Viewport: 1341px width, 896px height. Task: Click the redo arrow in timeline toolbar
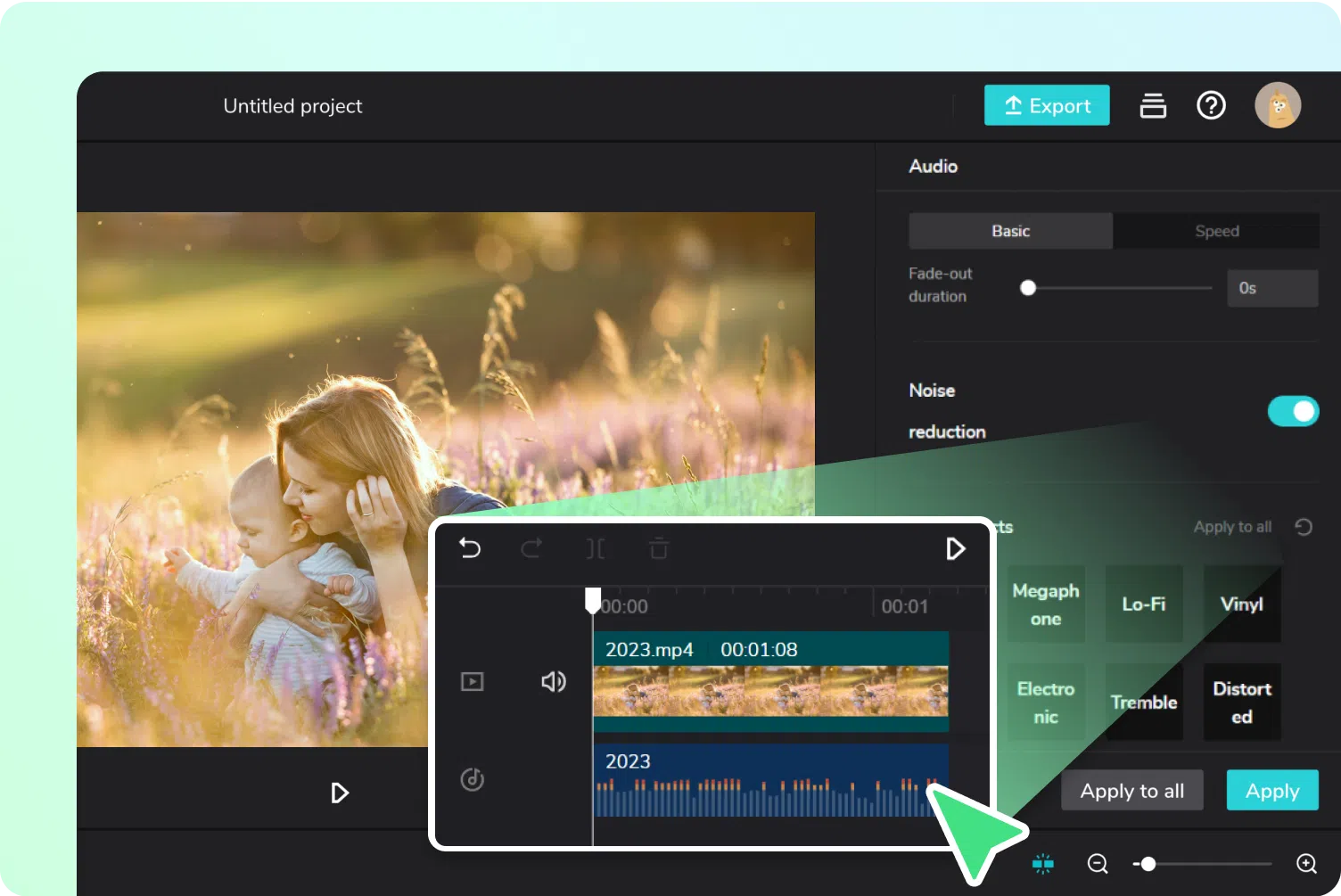531,548
